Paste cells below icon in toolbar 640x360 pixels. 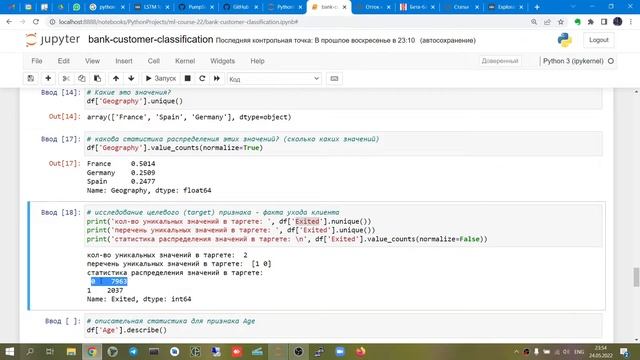coord(97,78)
